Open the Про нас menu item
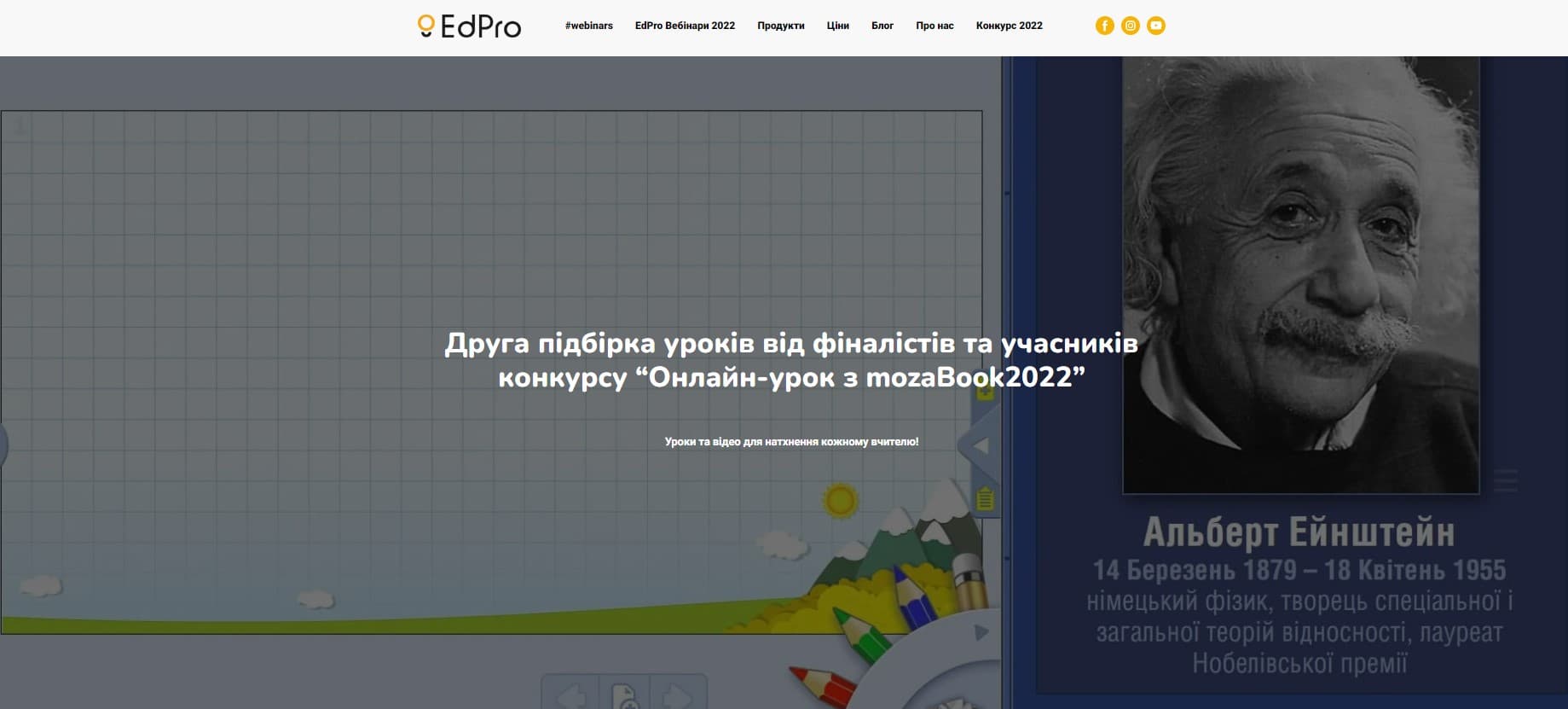The width and height of the screenshot is (1568, 709). point(934,26)
